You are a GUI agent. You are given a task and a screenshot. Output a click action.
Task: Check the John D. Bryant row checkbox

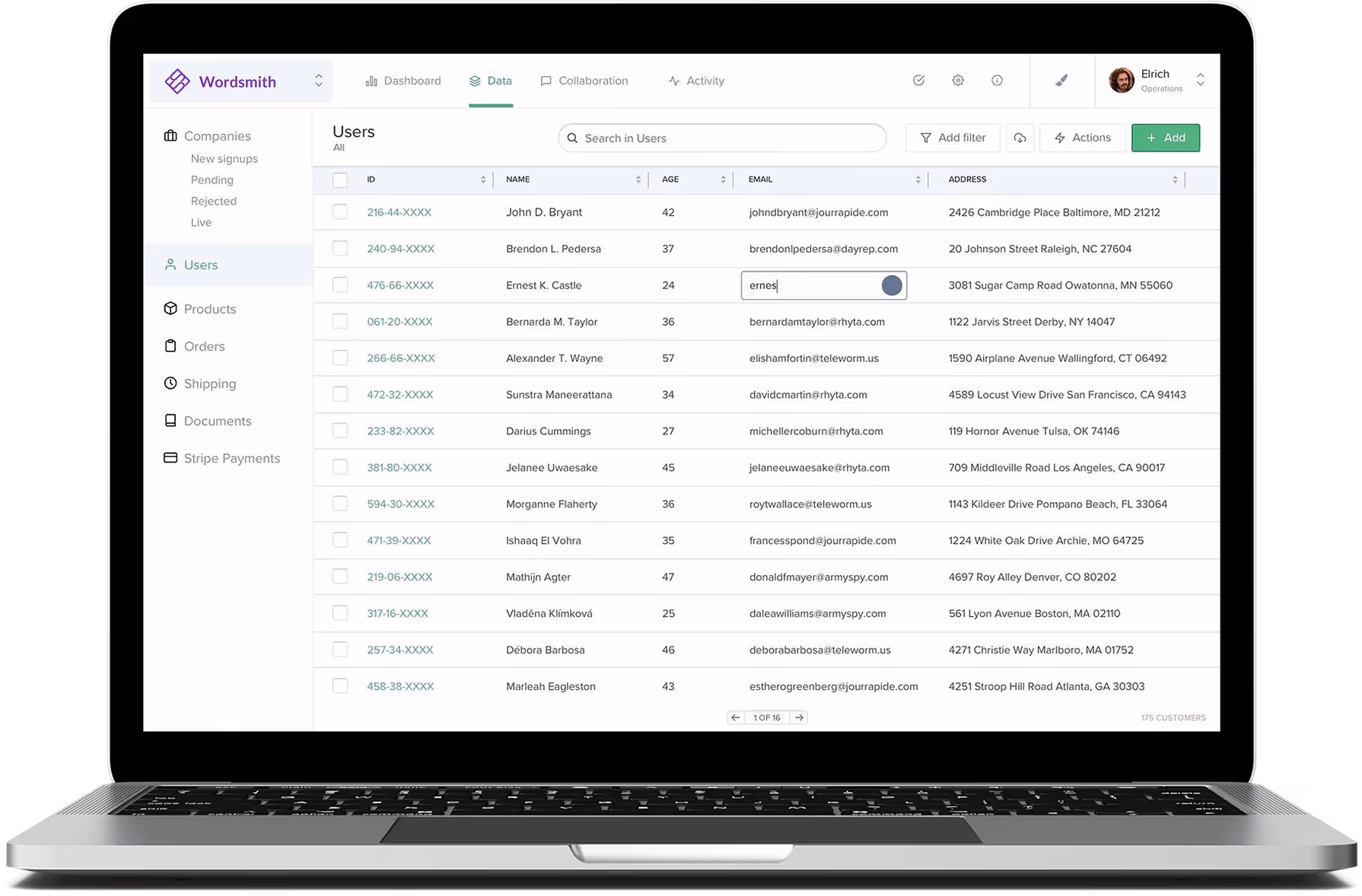tap(340, 211)
